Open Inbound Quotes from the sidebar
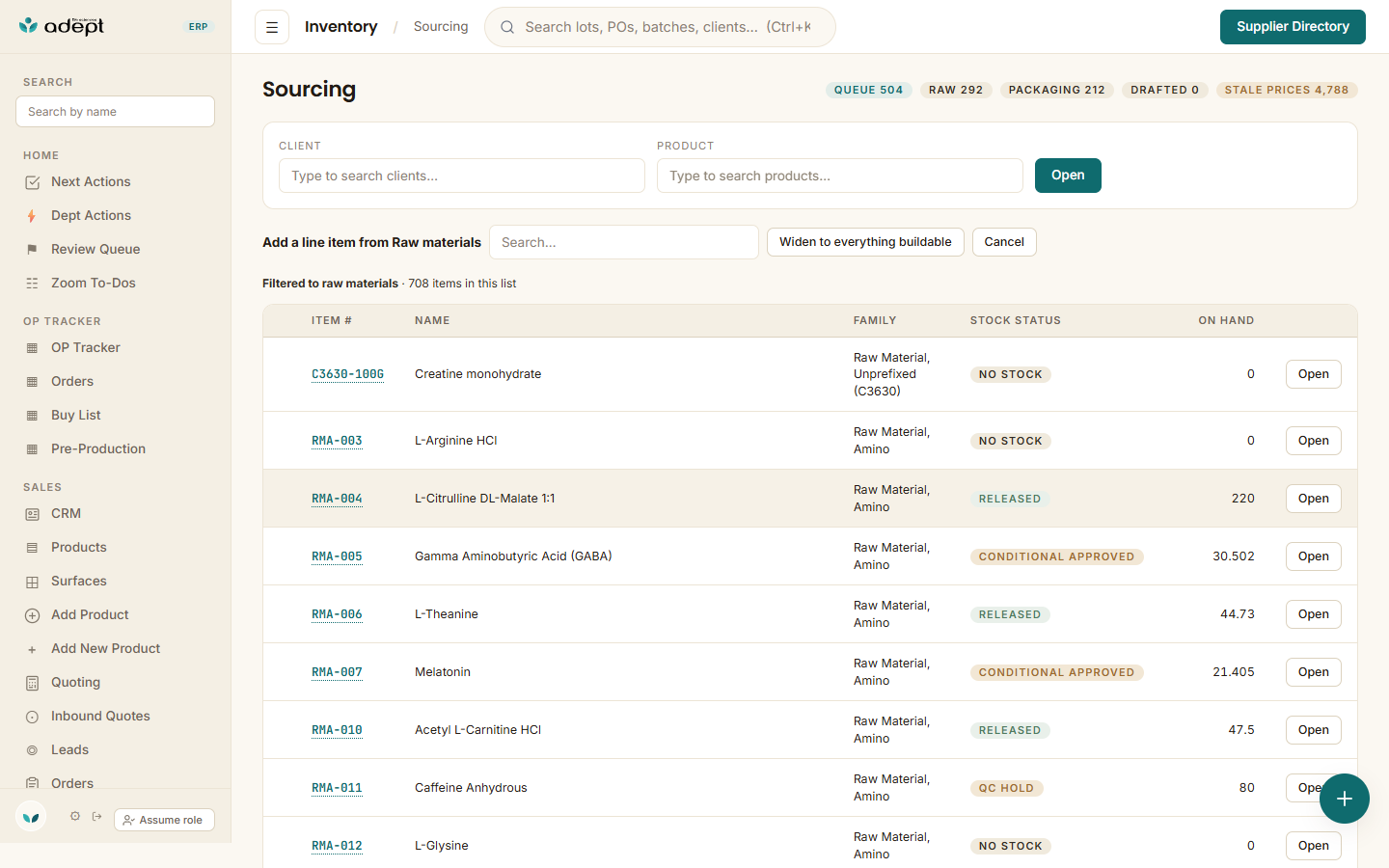1389x868 pixels. click(x=100, y=717)
